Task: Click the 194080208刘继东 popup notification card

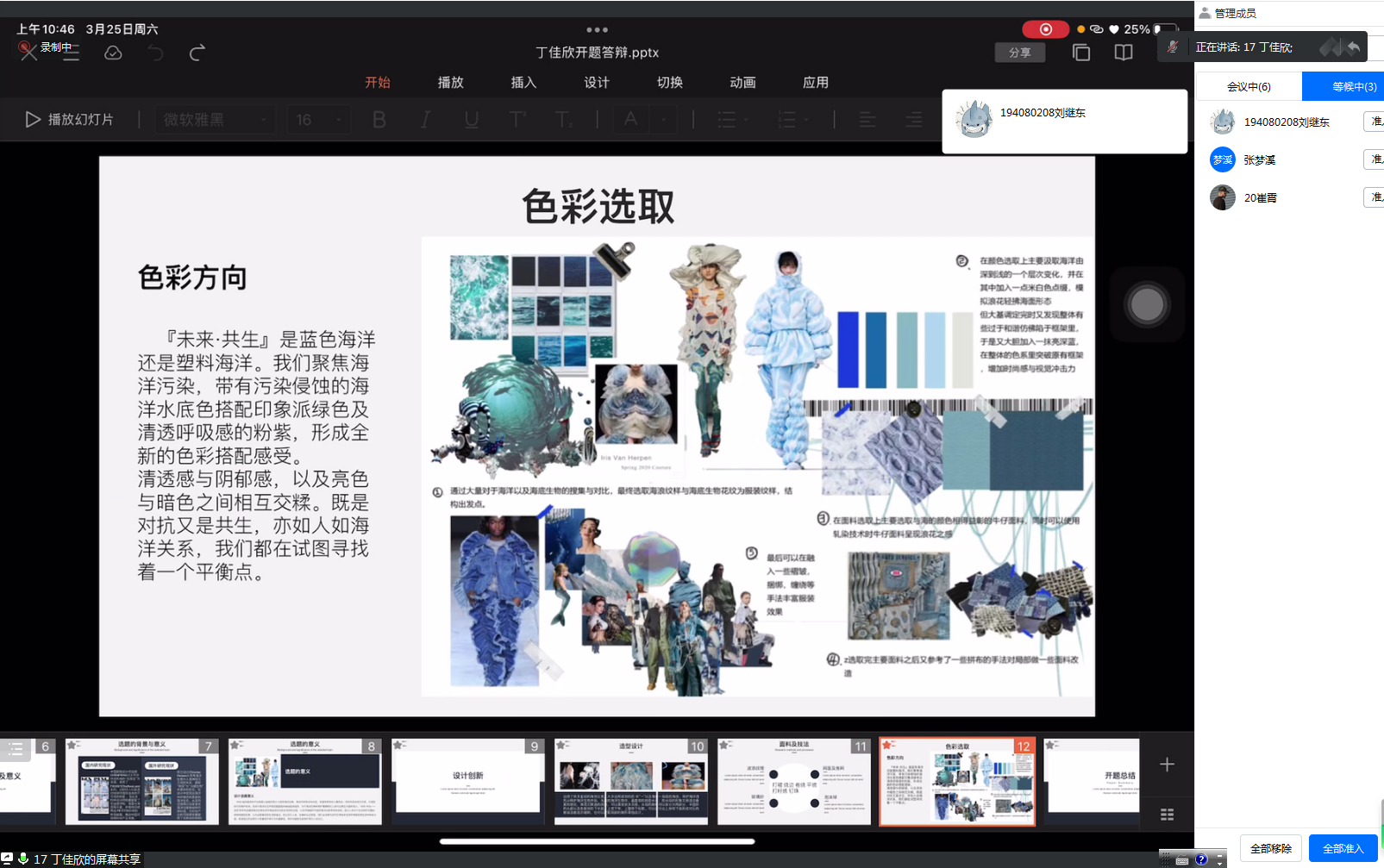Action: [x=1065, y=122]
